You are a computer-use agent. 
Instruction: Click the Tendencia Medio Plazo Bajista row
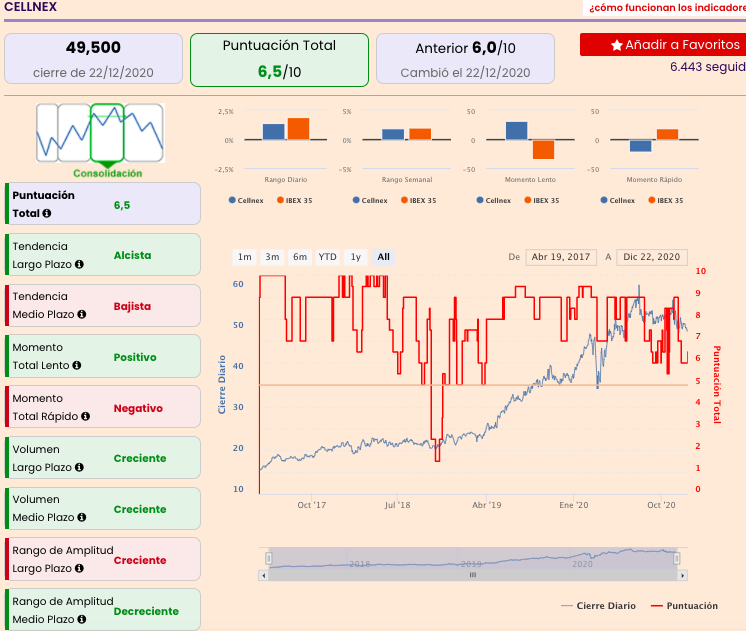click(x=103, y=306)
